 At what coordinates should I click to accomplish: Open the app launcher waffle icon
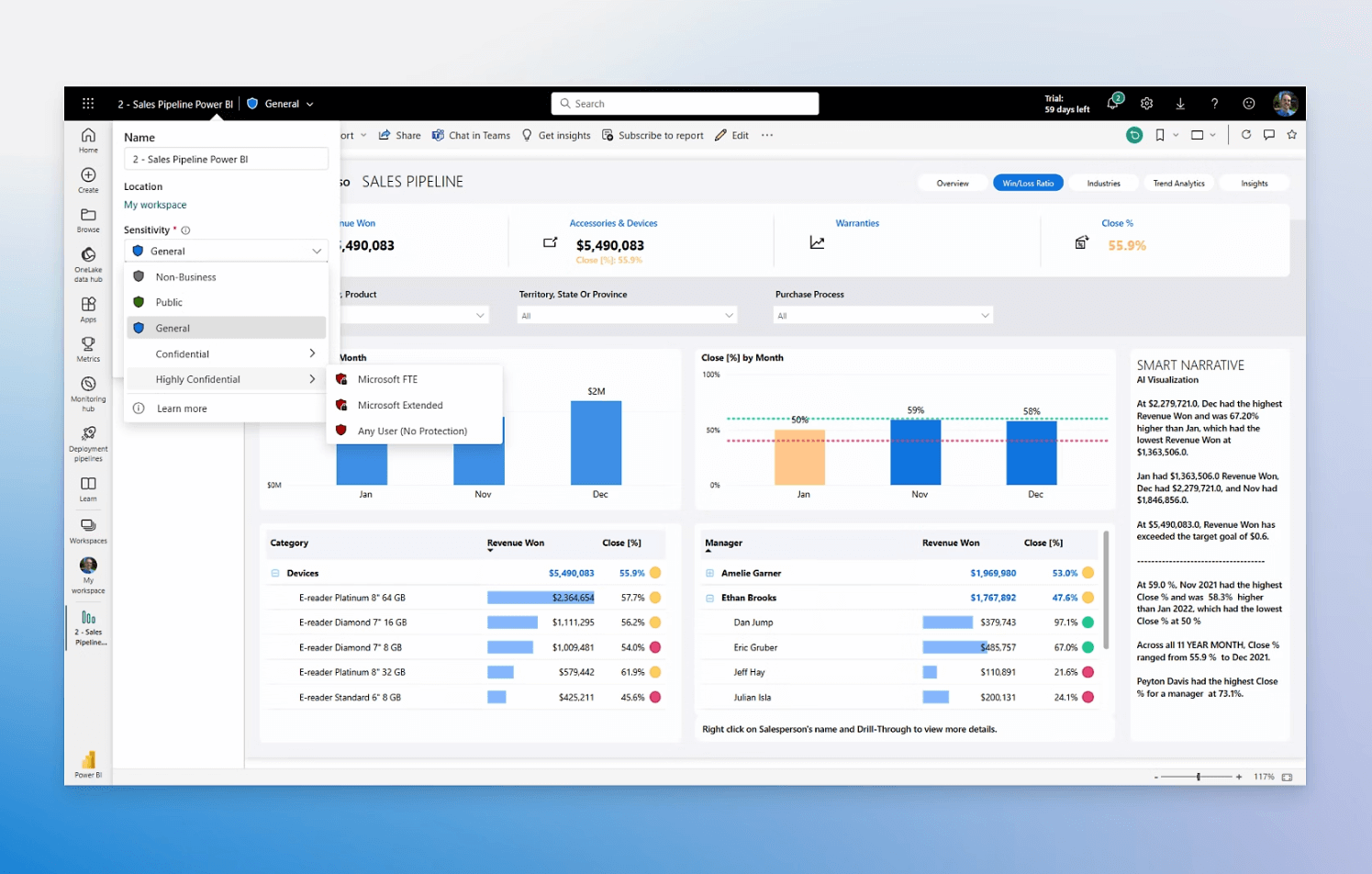pos(88,104)
